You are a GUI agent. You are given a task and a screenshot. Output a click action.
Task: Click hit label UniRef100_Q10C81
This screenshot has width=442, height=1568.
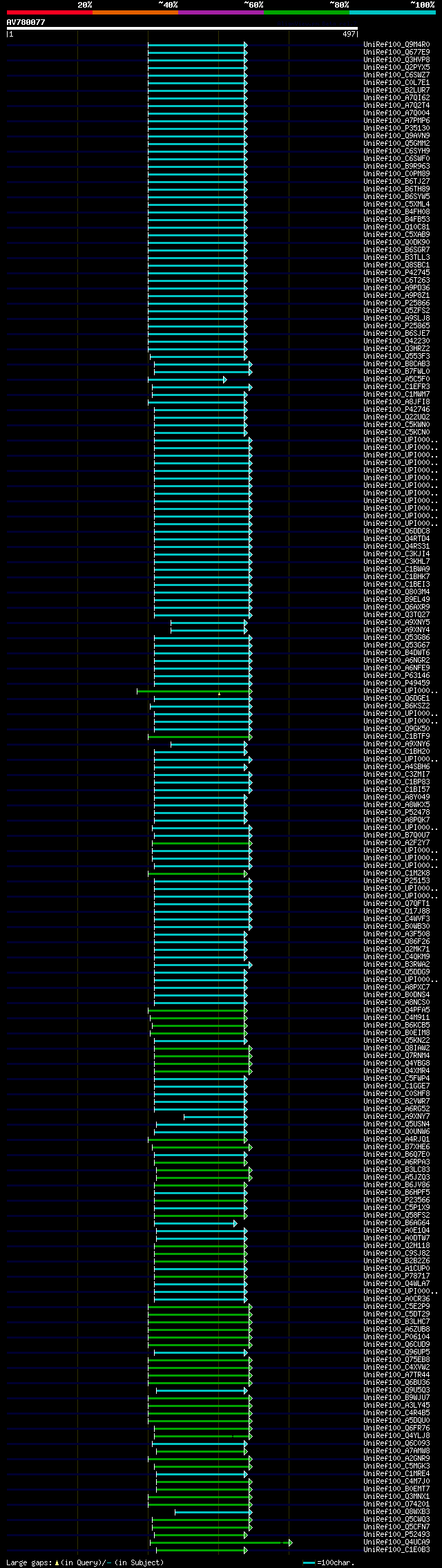(396, 227)
